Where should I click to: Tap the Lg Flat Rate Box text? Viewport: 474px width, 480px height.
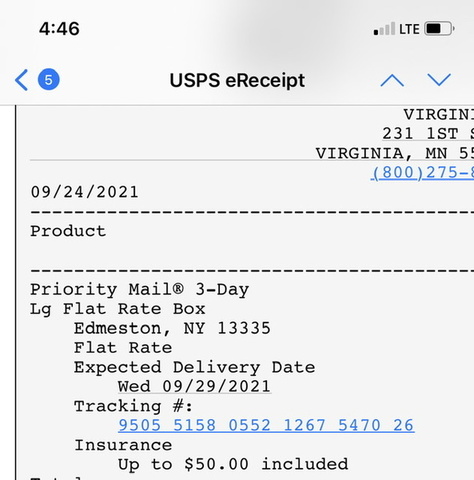pos(118,309)
